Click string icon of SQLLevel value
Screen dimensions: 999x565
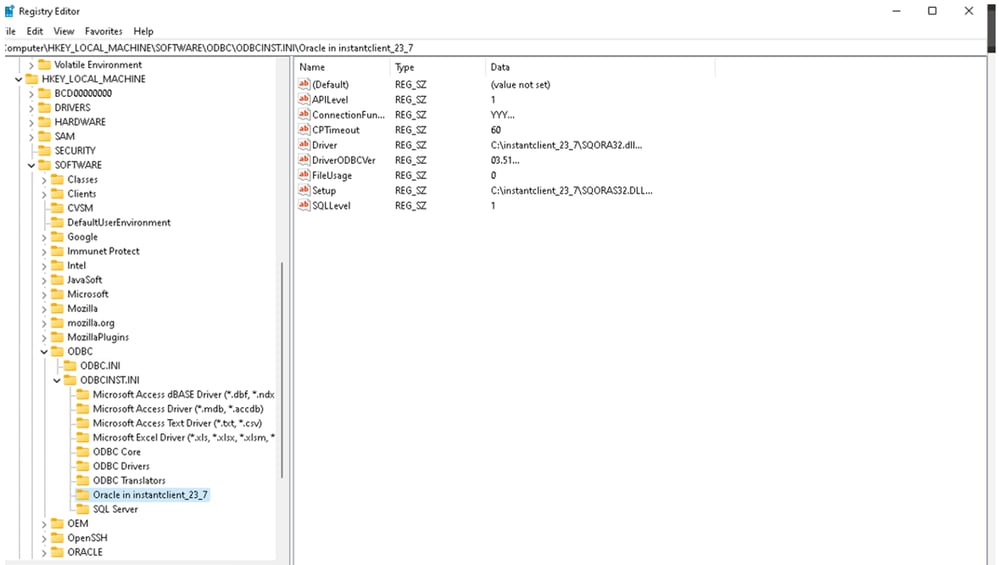(x=304, y=205)
